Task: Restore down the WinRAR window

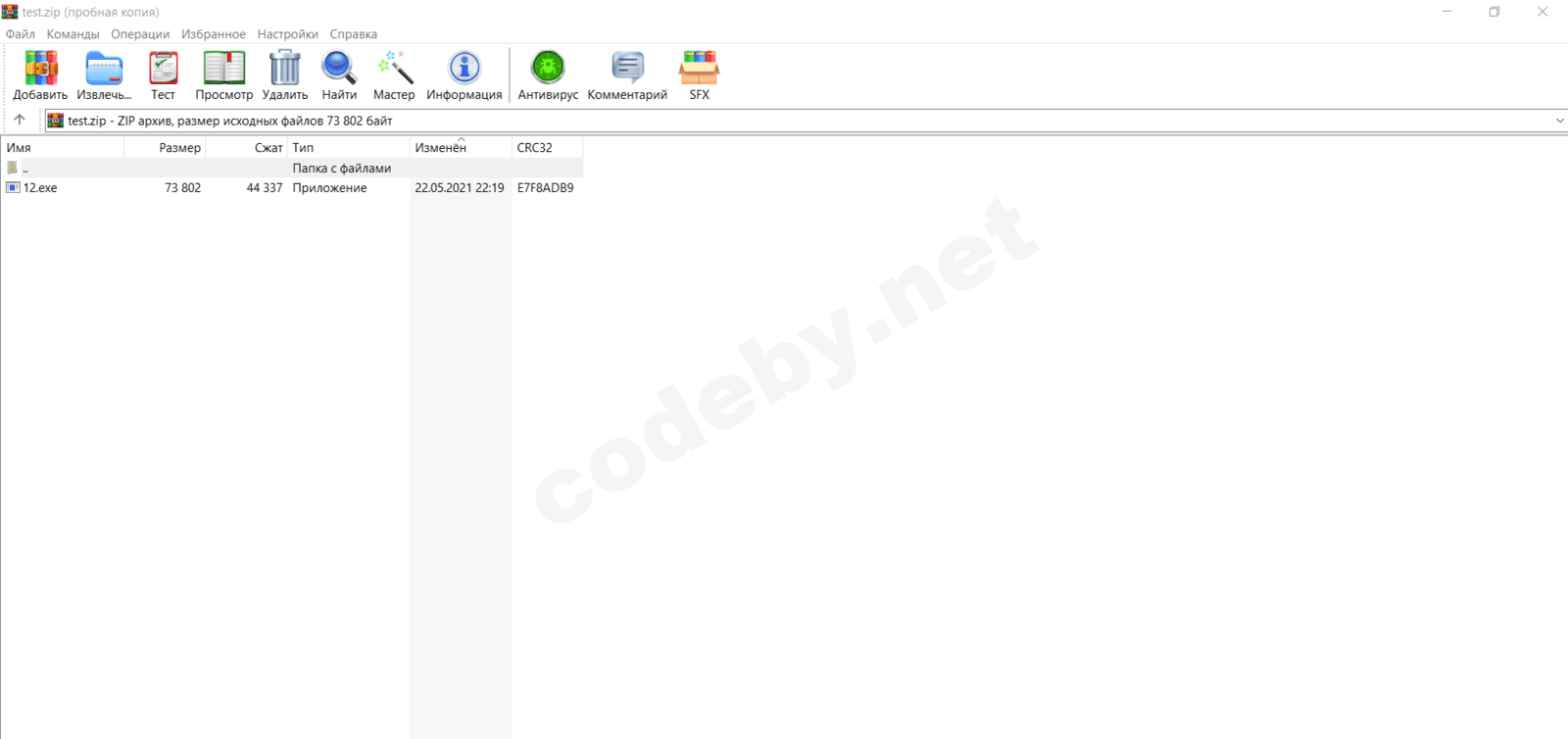Action: (1494, 12)
